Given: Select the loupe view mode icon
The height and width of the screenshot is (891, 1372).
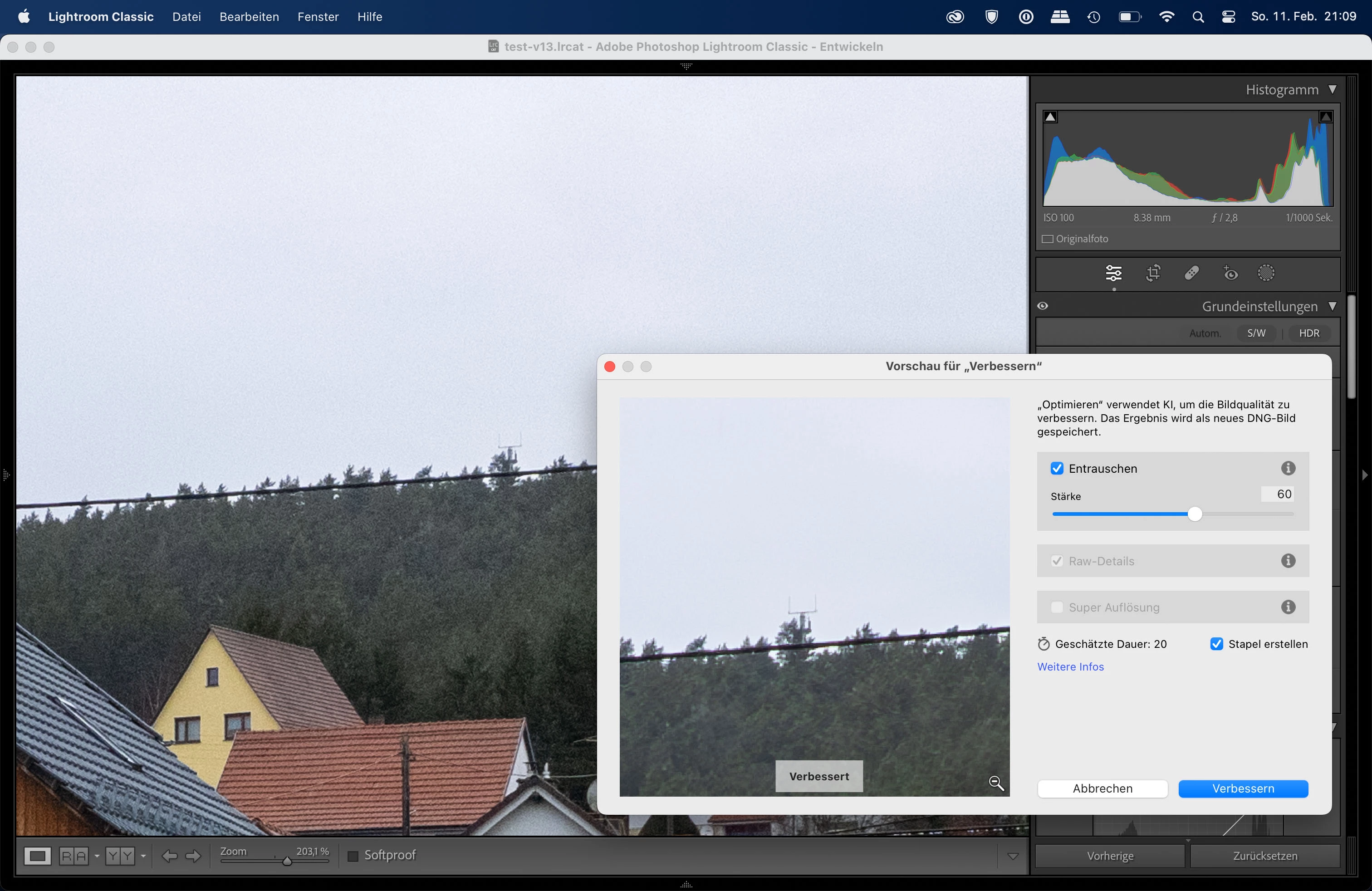Looking at the screenshot, I should [38, 856].
